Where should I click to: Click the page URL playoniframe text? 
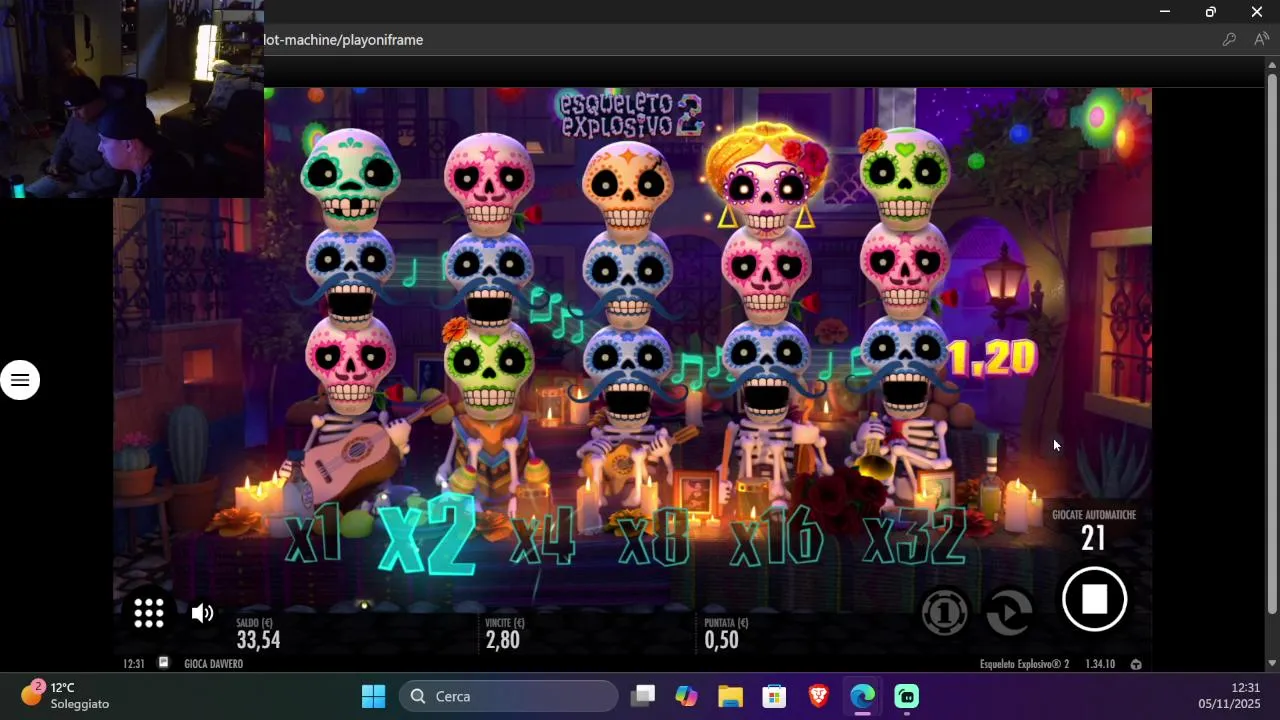343,40
